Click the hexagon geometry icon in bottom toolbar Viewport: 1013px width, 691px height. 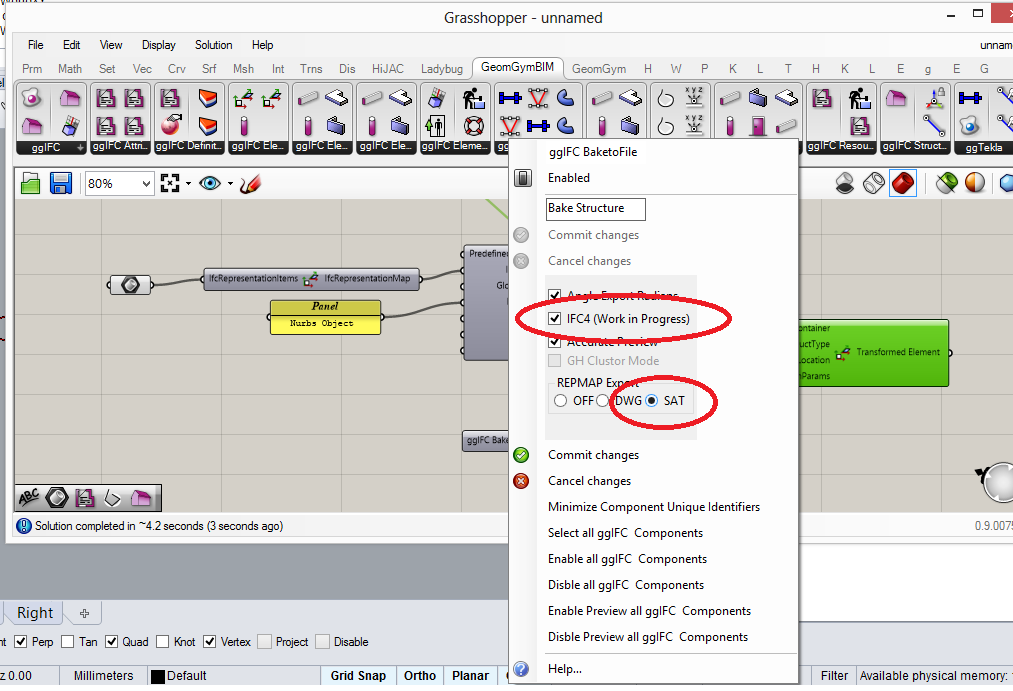57,497
